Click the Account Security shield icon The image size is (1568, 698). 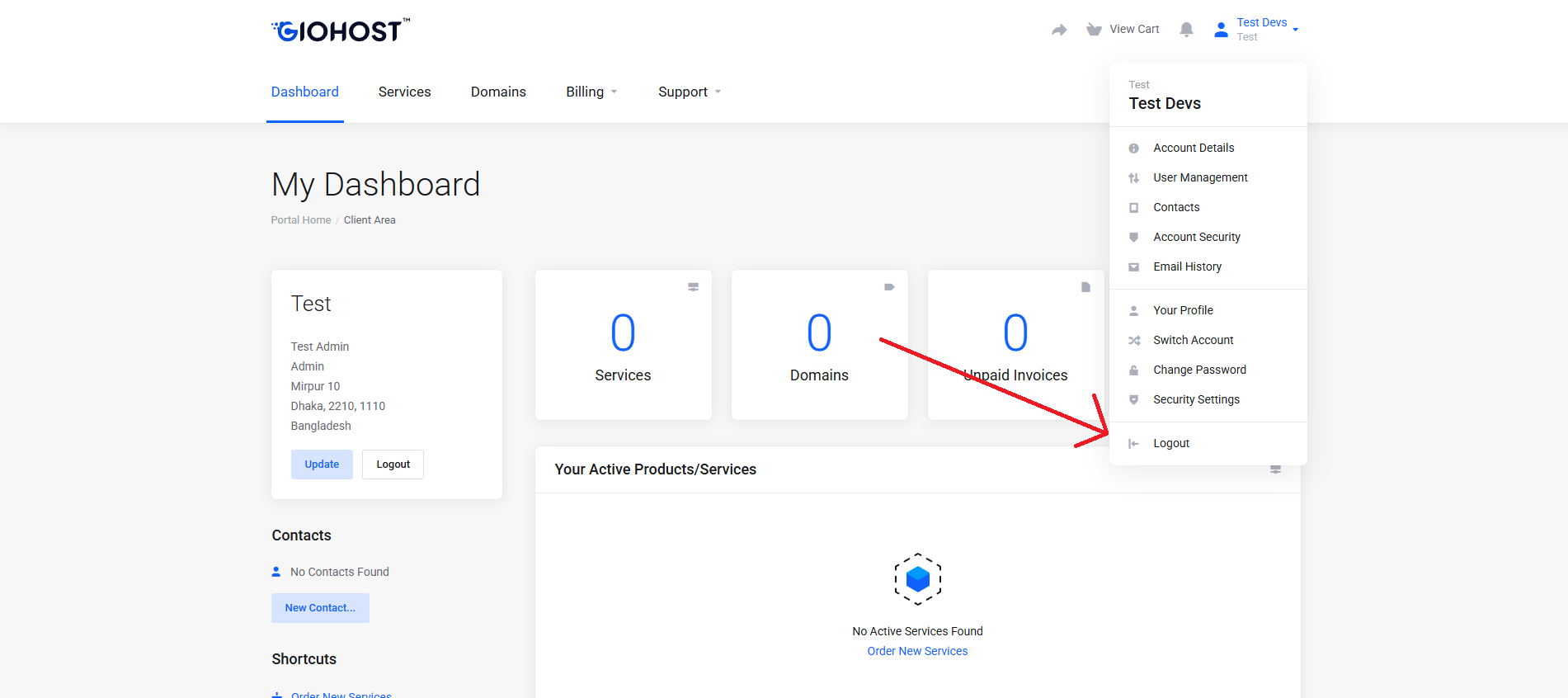coord(1134,238)
